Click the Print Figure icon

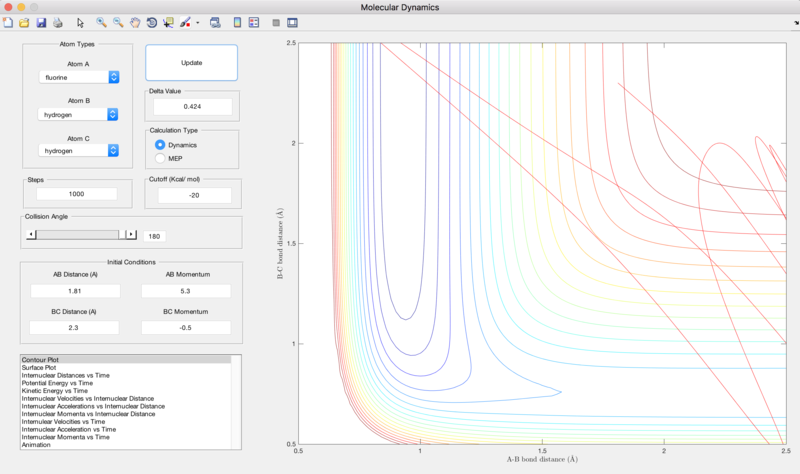(58, 22)
